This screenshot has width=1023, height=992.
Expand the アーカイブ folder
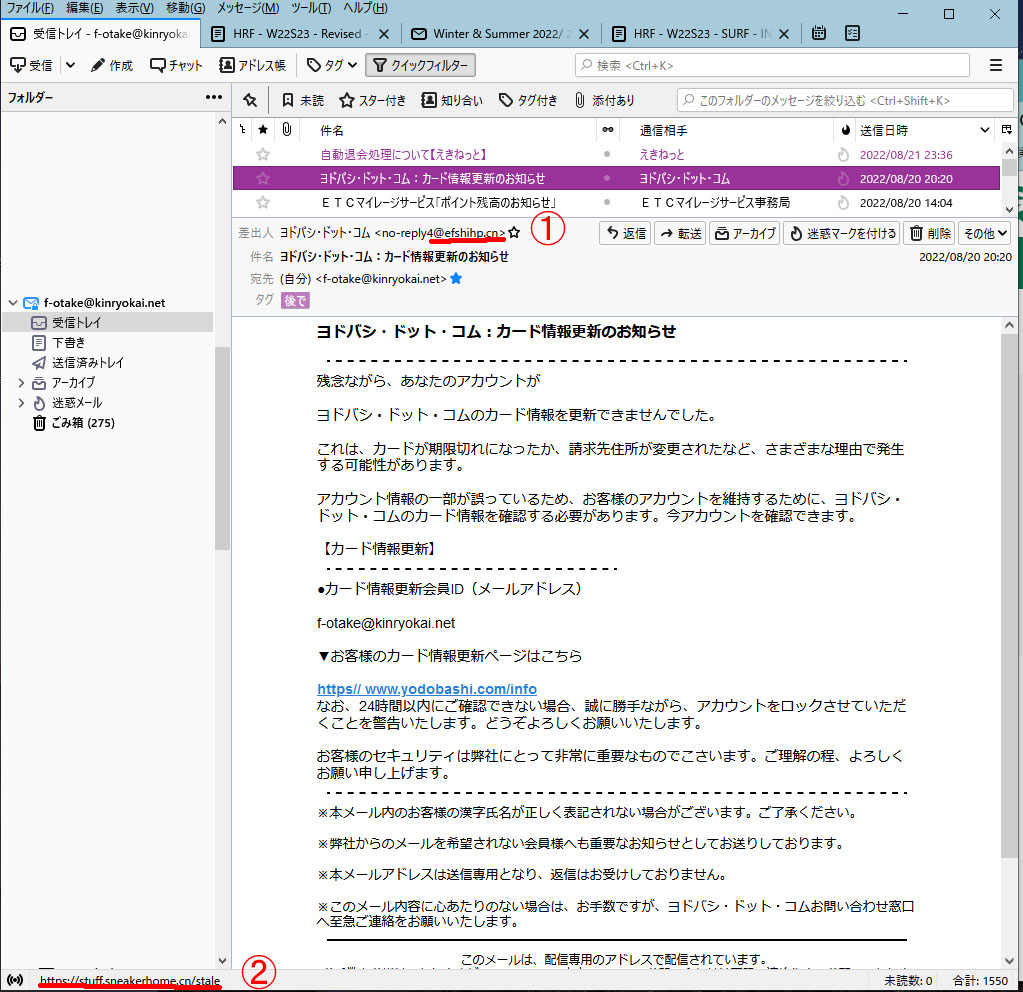21,383
